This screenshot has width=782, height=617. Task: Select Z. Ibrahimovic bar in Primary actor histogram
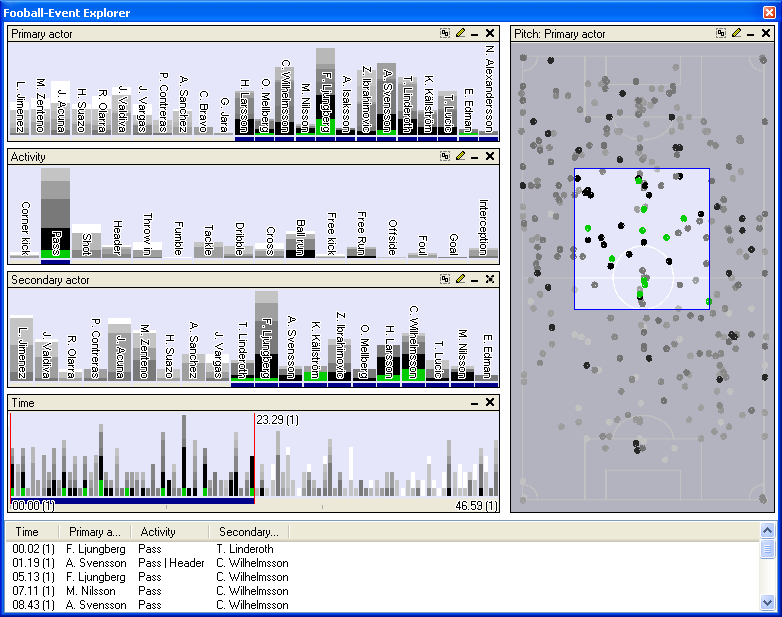pyautogui.click(x=366, y=100)
